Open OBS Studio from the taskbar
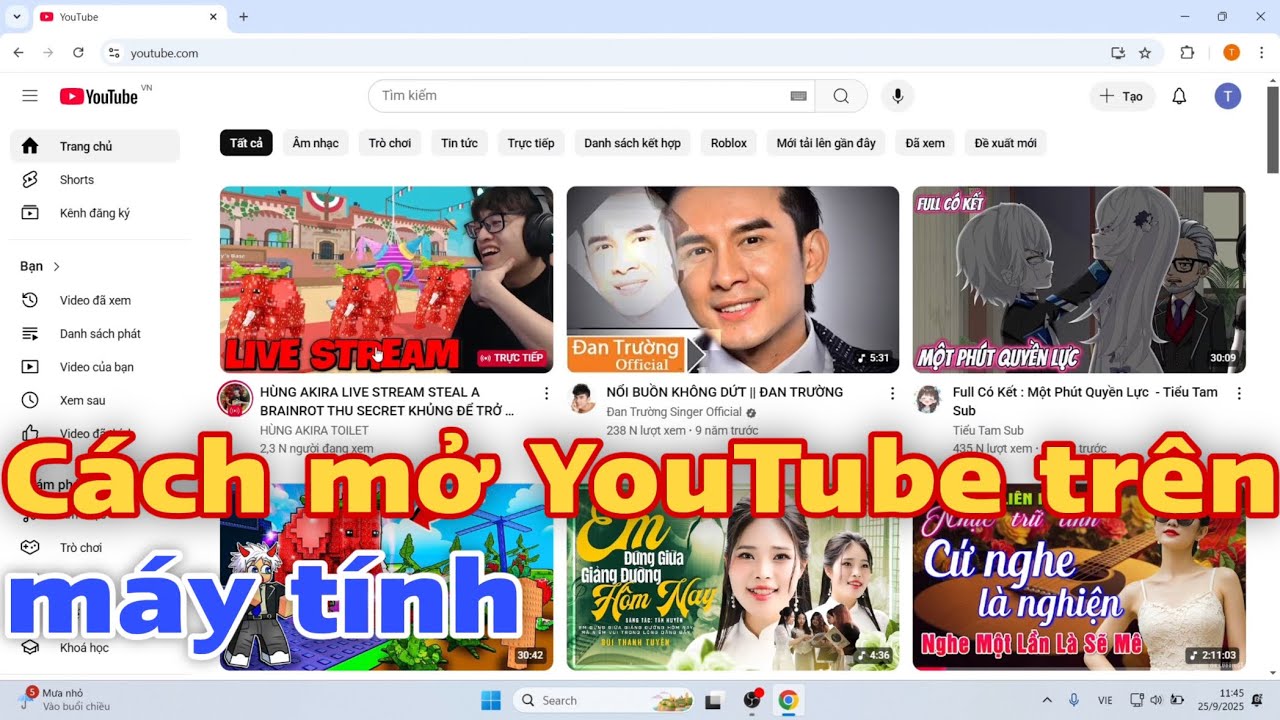 (x=751, y=700)
